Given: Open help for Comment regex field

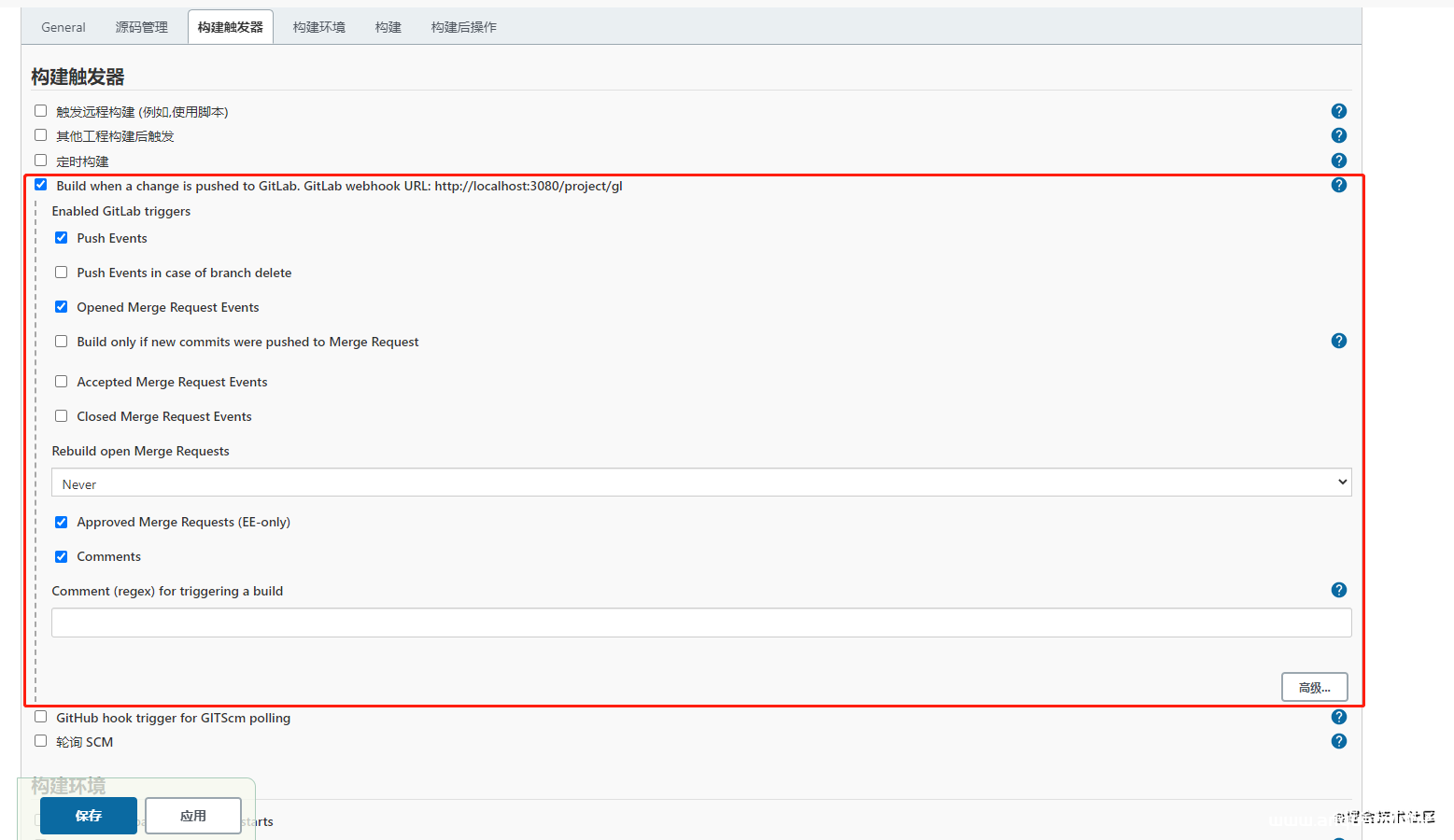Looking at the screenshot, I should [1339, 590].
